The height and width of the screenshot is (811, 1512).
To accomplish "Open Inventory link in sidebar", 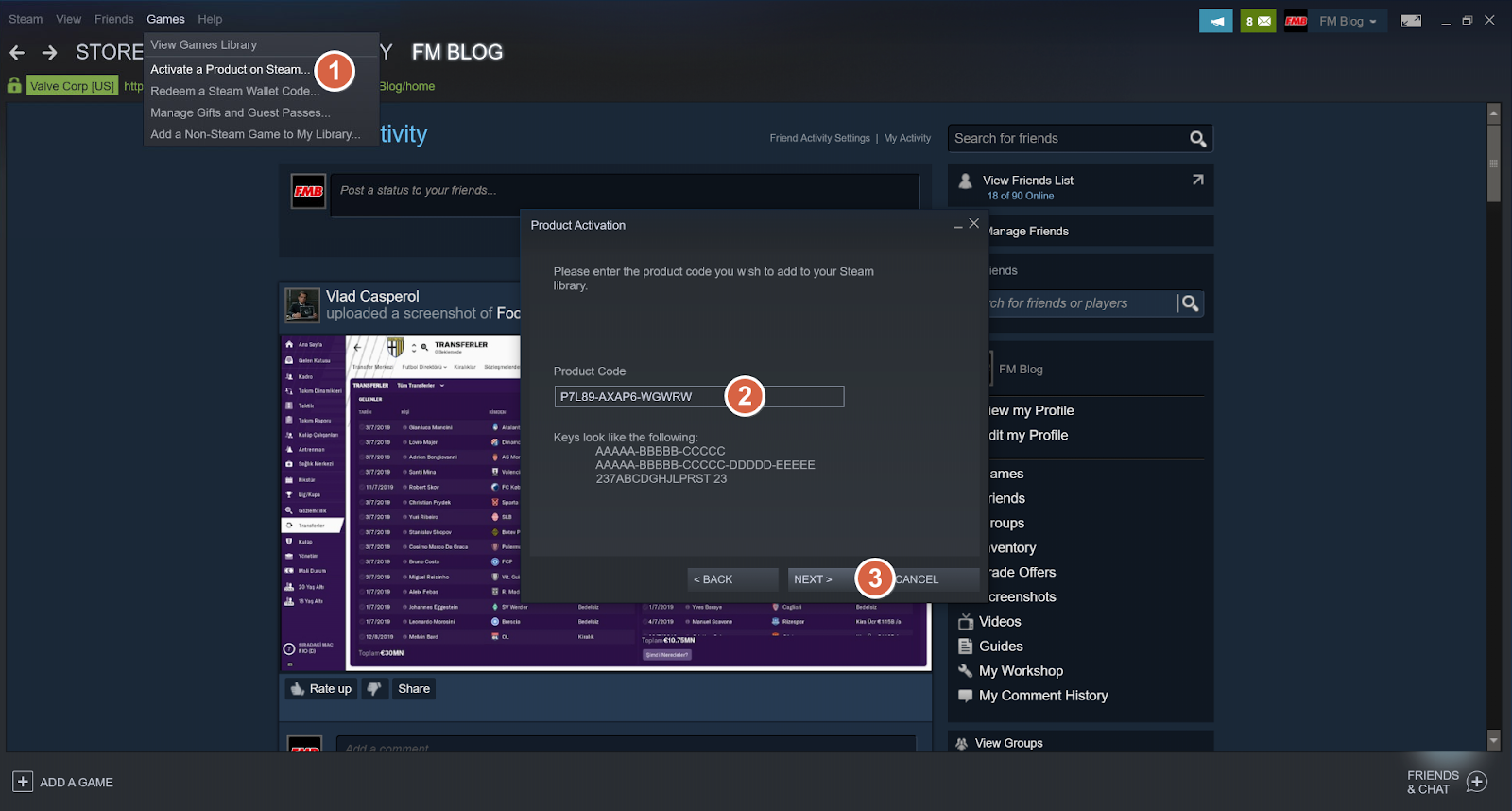I will coord(1012,547).
